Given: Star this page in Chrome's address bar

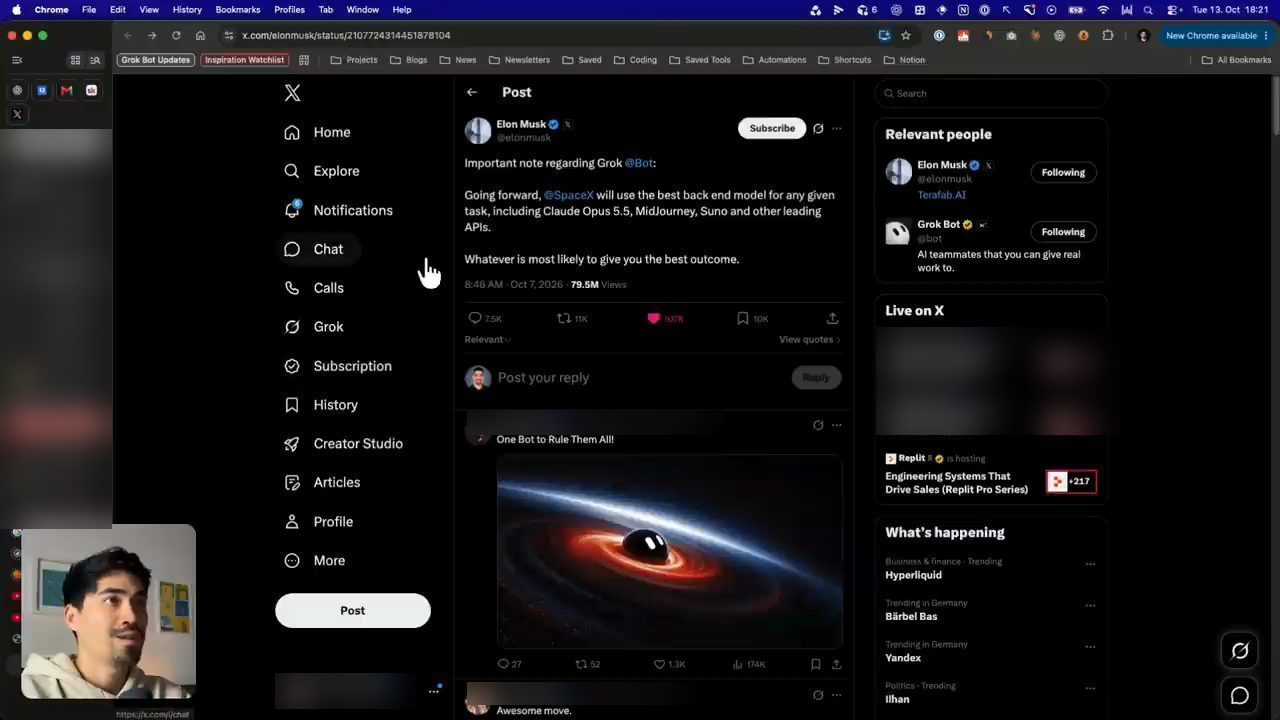Looking at the screenshot, I should click(906, 35).
